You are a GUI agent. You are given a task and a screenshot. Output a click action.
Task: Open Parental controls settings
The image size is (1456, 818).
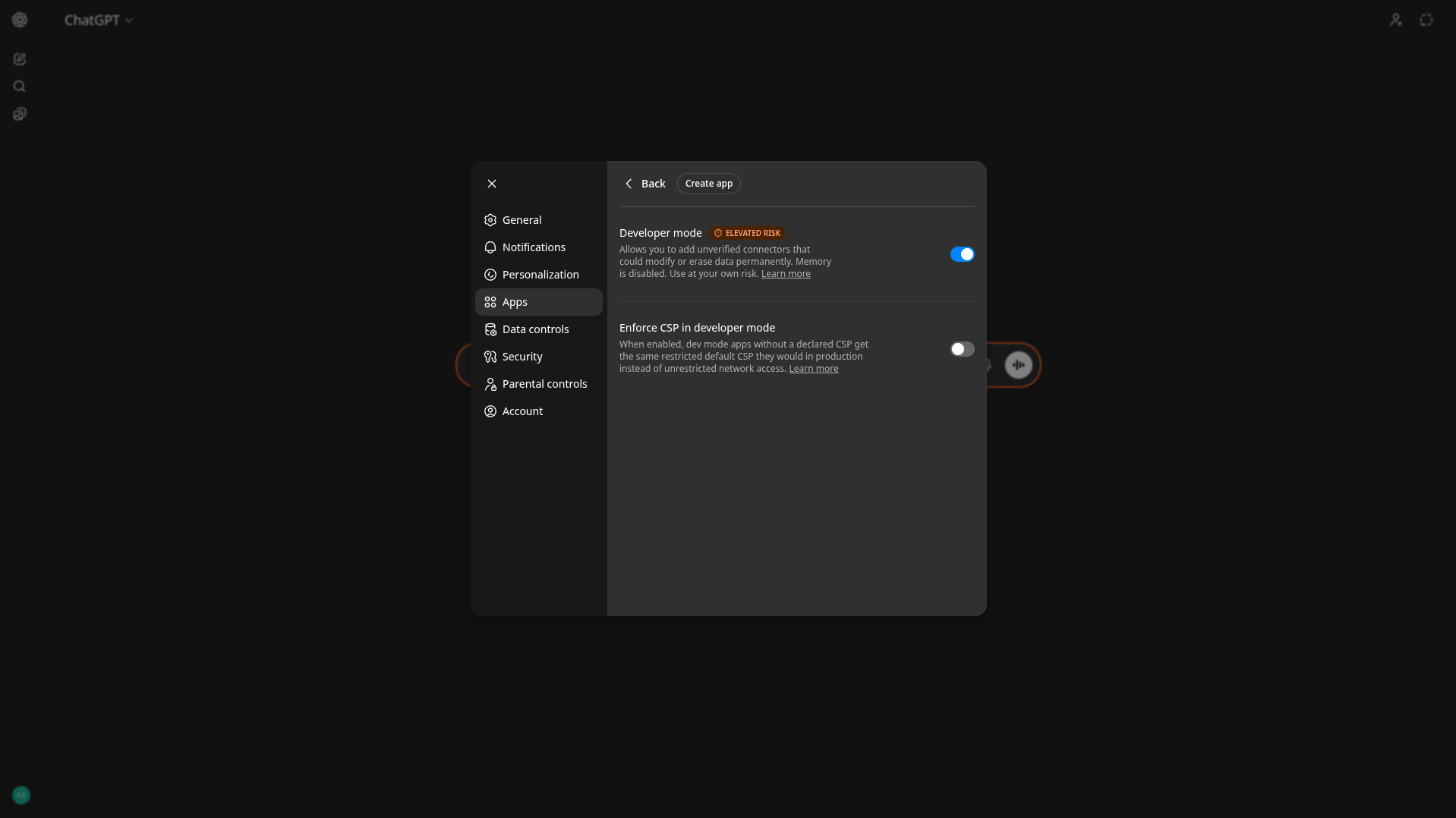[544, 384]
